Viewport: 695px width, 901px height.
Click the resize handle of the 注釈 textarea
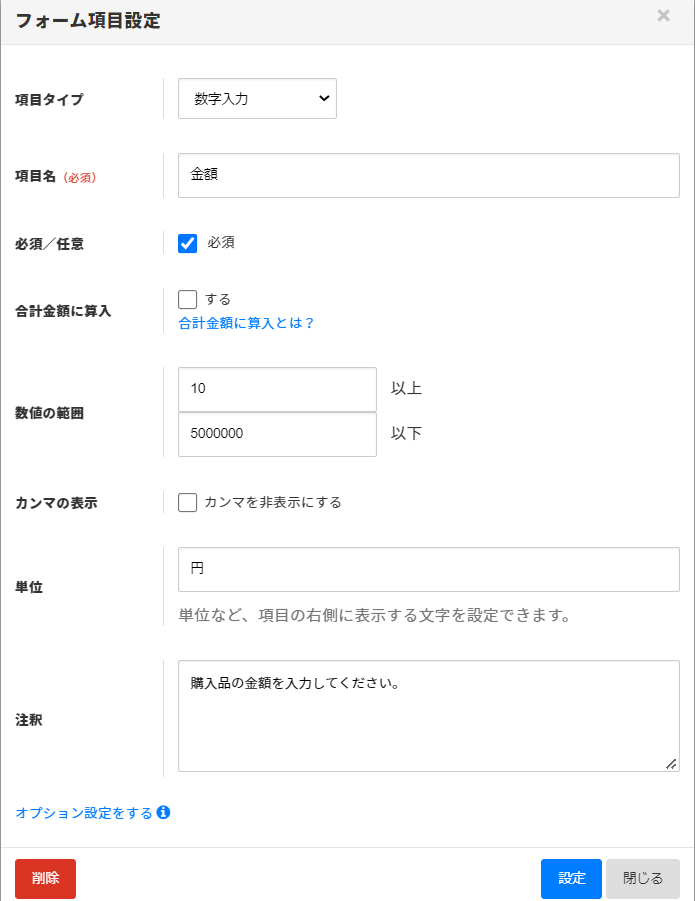point(671,763)
